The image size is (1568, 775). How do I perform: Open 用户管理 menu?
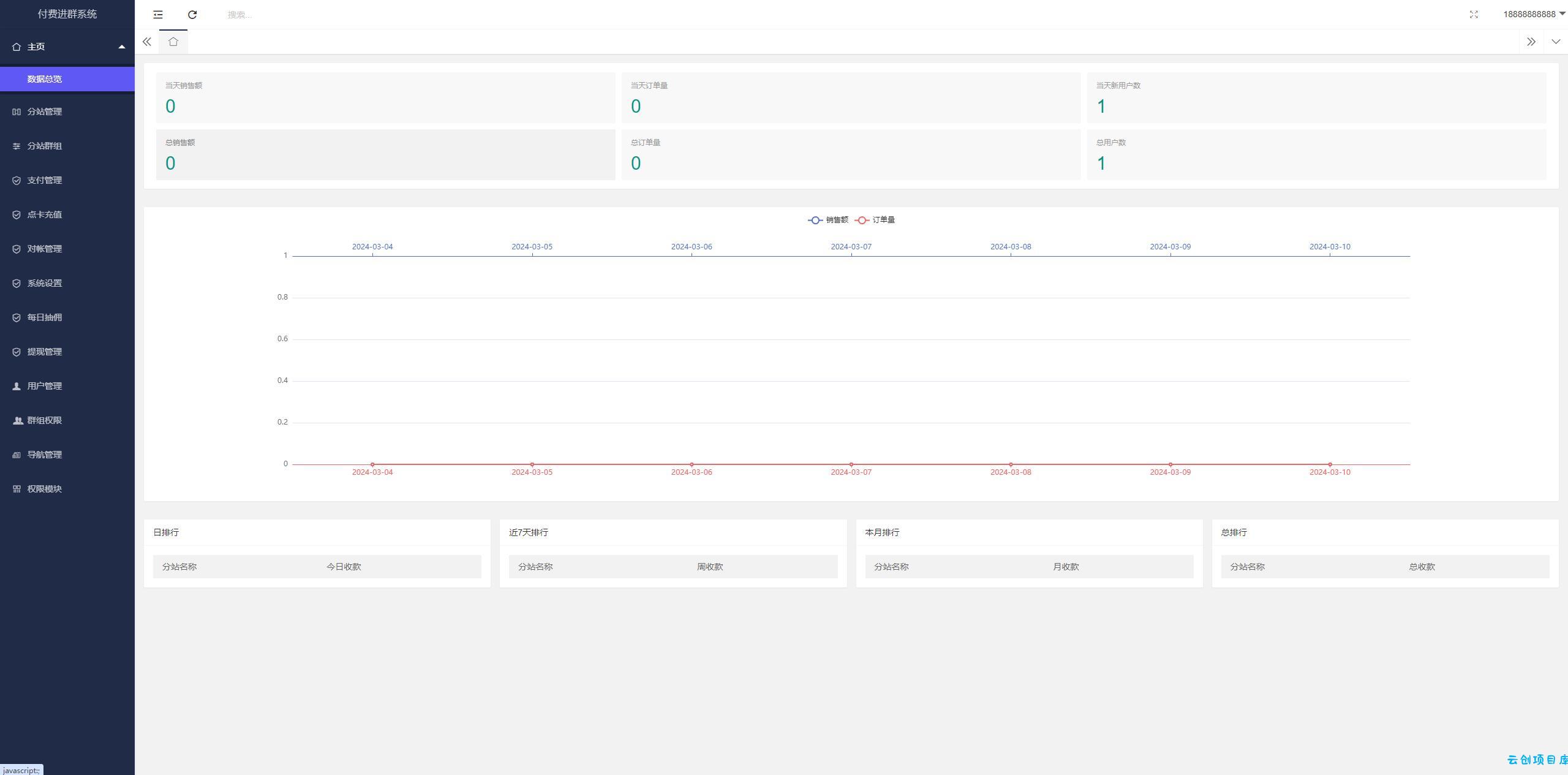click(67, 386)
